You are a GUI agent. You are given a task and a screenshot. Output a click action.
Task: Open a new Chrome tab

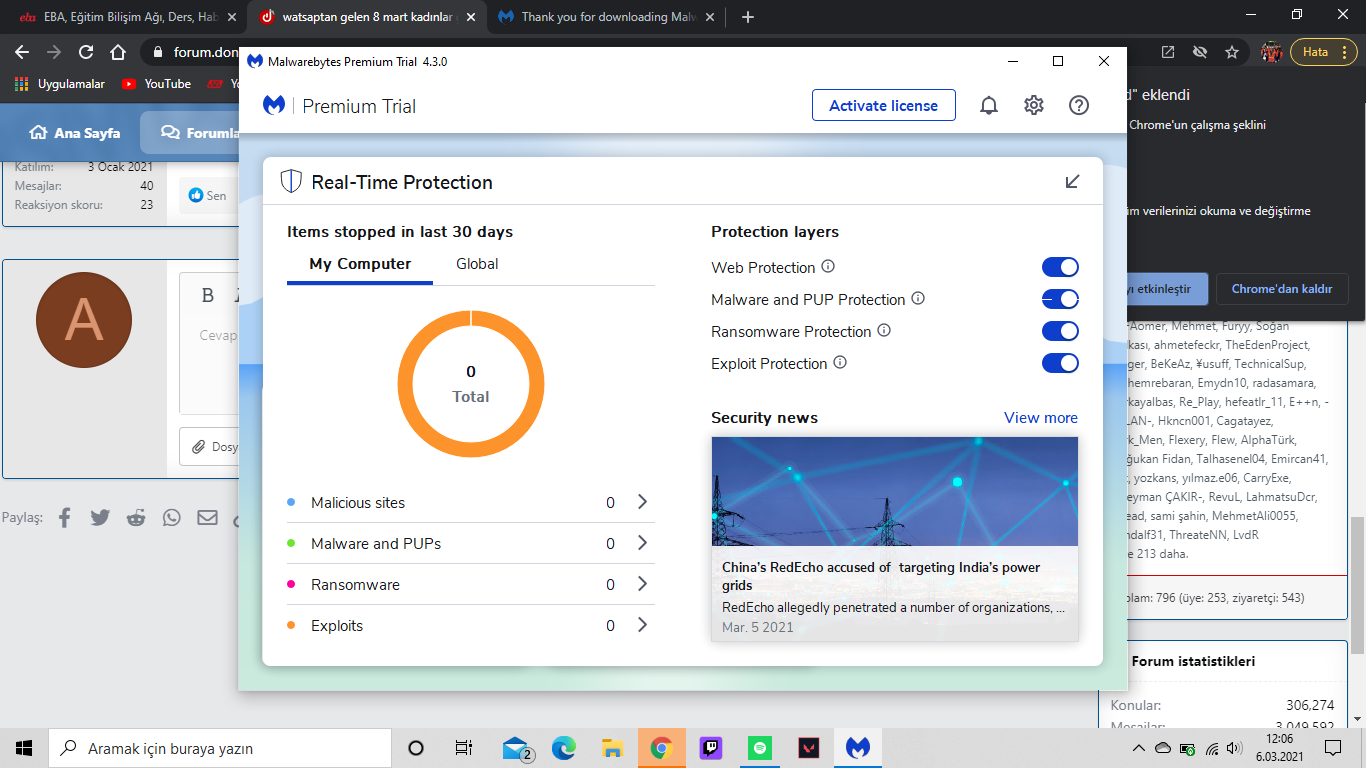pyautogui.click(x=748, y=17)
